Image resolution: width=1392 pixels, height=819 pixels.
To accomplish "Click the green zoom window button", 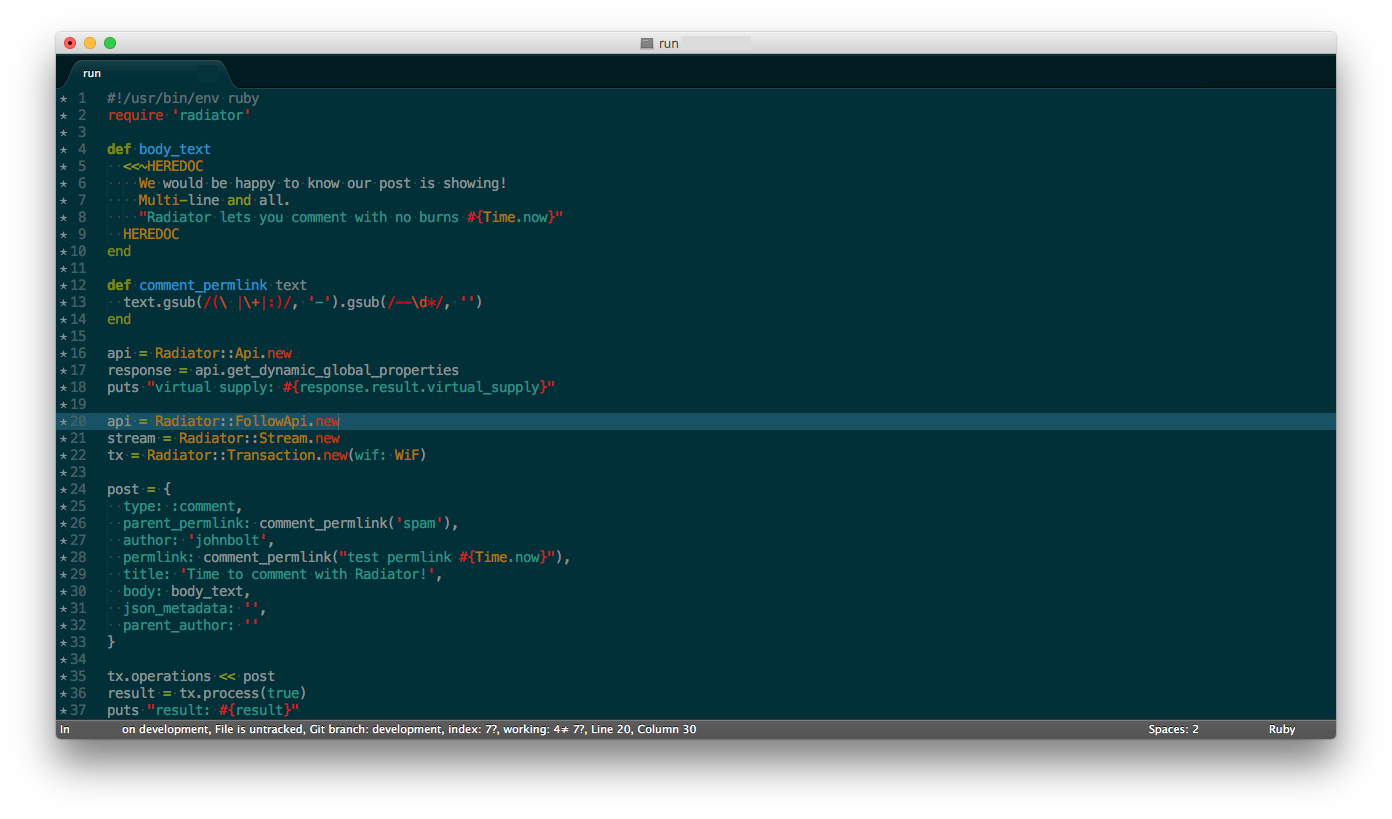I will tap(110, 43).
